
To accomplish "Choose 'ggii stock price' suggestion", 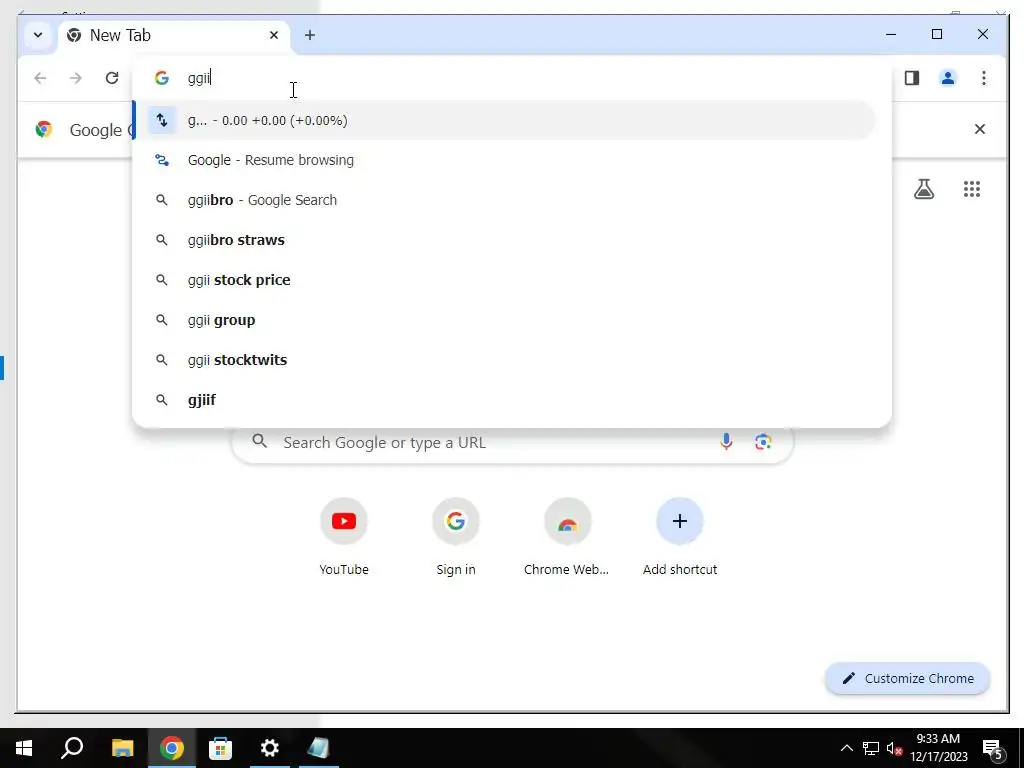I will coord(504,280).
